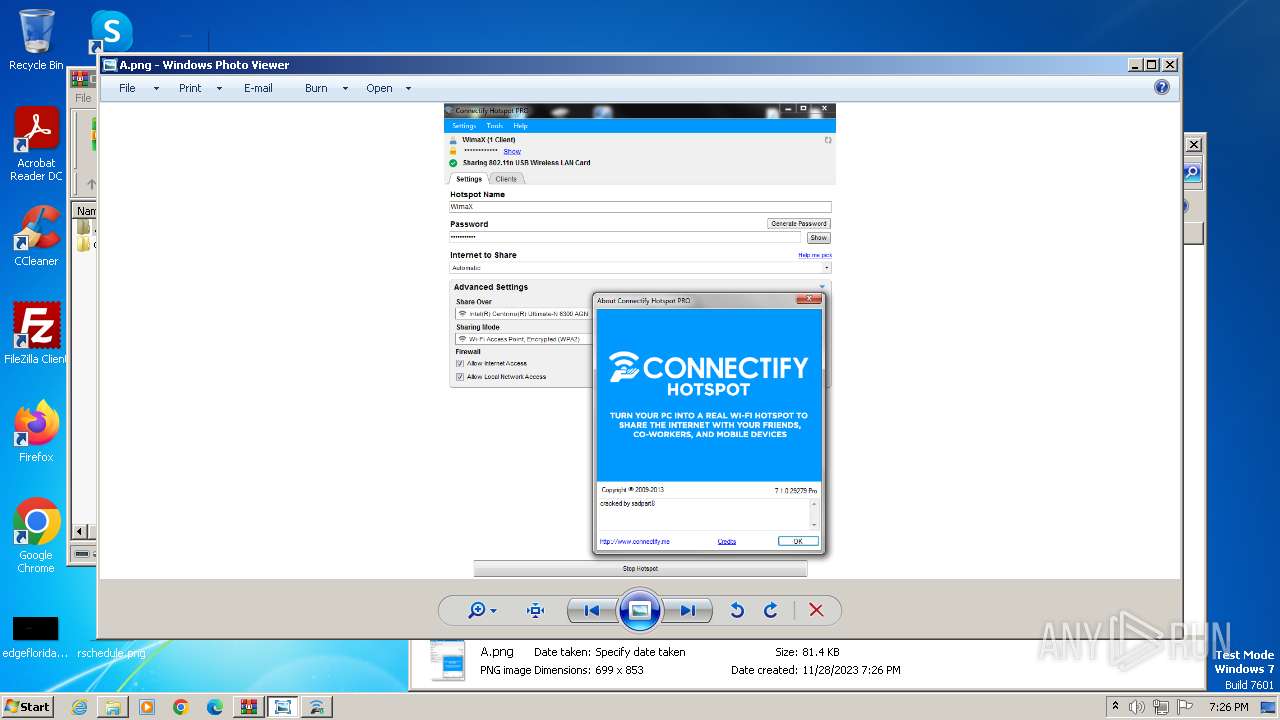
Task: Launch Internet Explorer from the taskbar
Action: pyautogui.click(x=79, y=707)
